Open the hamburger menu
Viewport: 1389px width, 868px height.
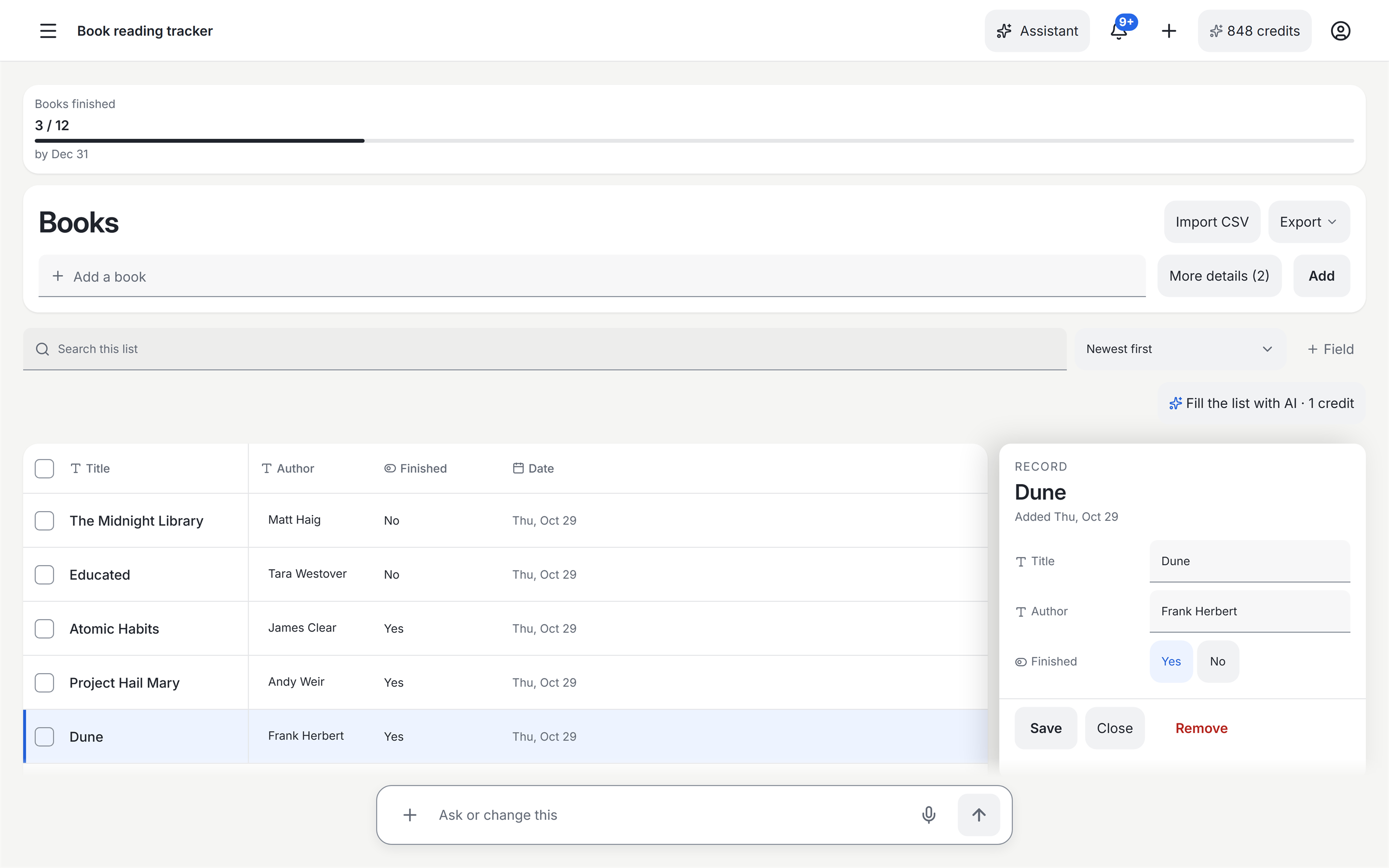(48, 31)
